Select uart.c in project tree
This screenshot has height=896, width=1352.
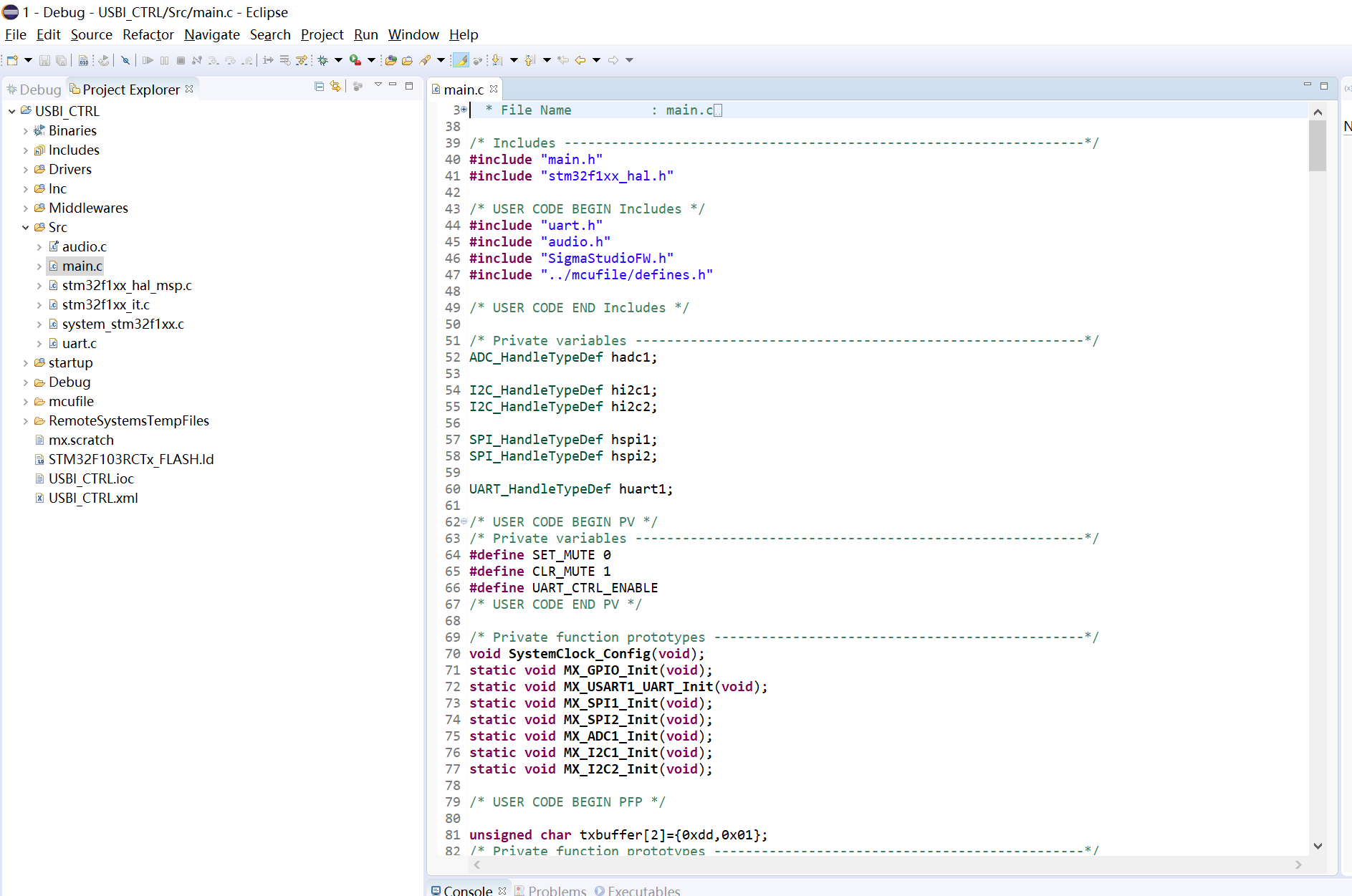72,344
